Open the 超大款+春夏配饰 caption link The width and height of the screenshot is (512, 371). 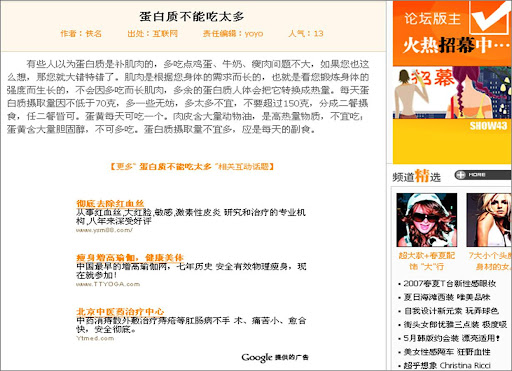pos(427,261)
